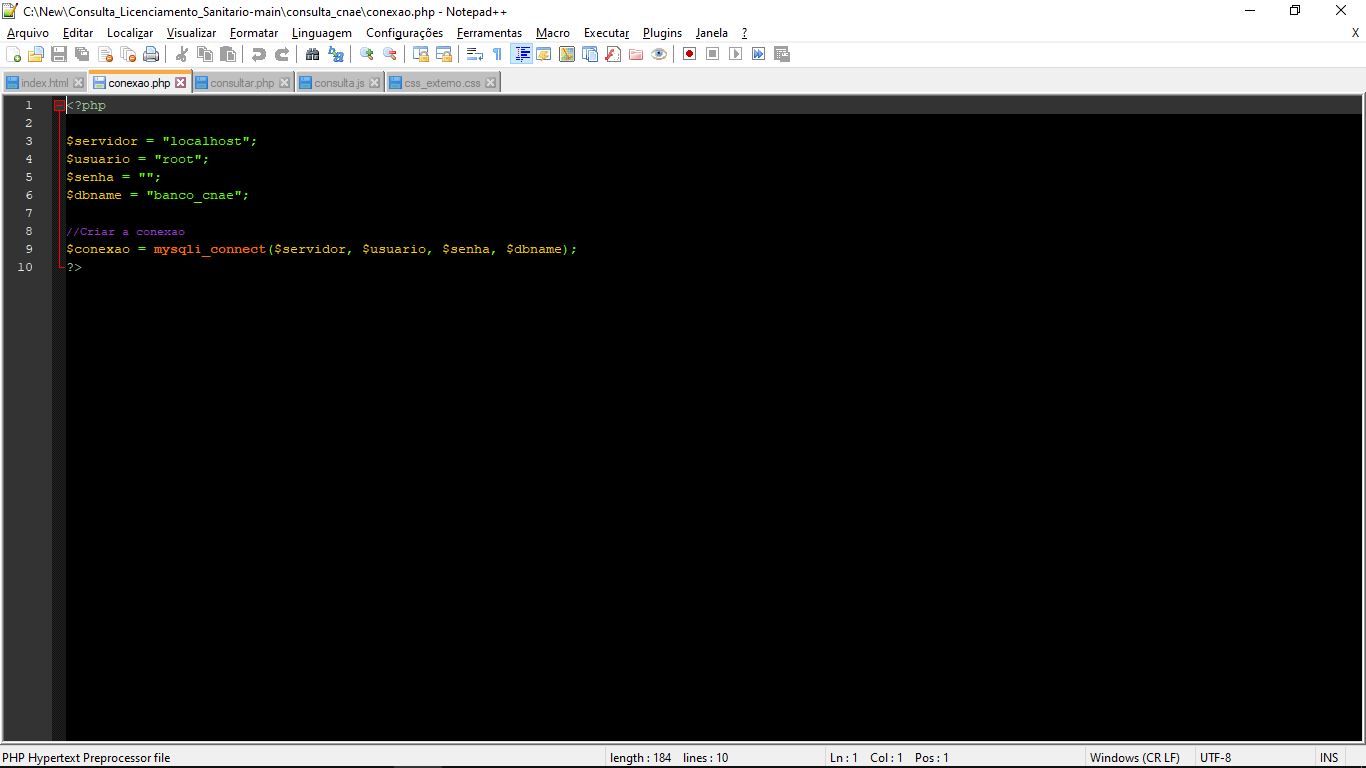The height and width of the screenshot is (768, 1366).
Task: Close current document using toolbar icon
Action: pyautogui.click(x=105, y=54)
